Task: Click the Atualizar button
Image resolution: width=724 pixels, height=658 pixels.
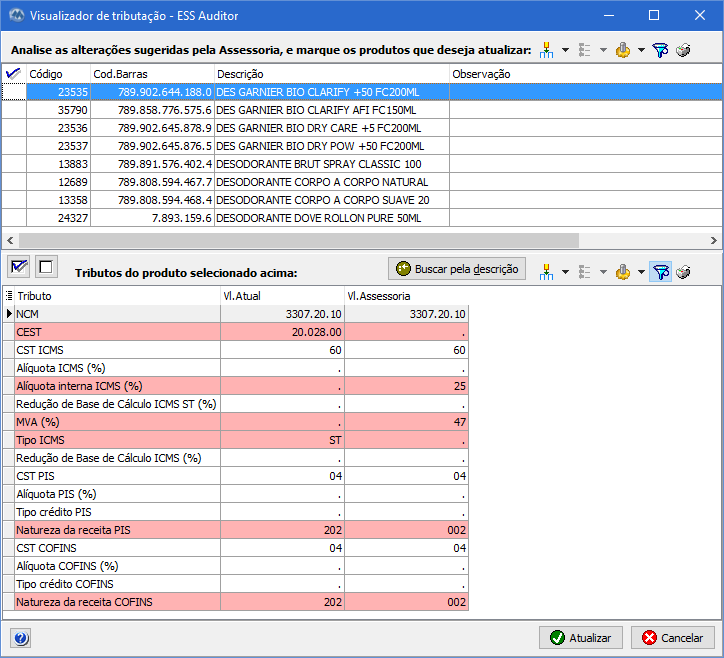Action: (580, 638)
